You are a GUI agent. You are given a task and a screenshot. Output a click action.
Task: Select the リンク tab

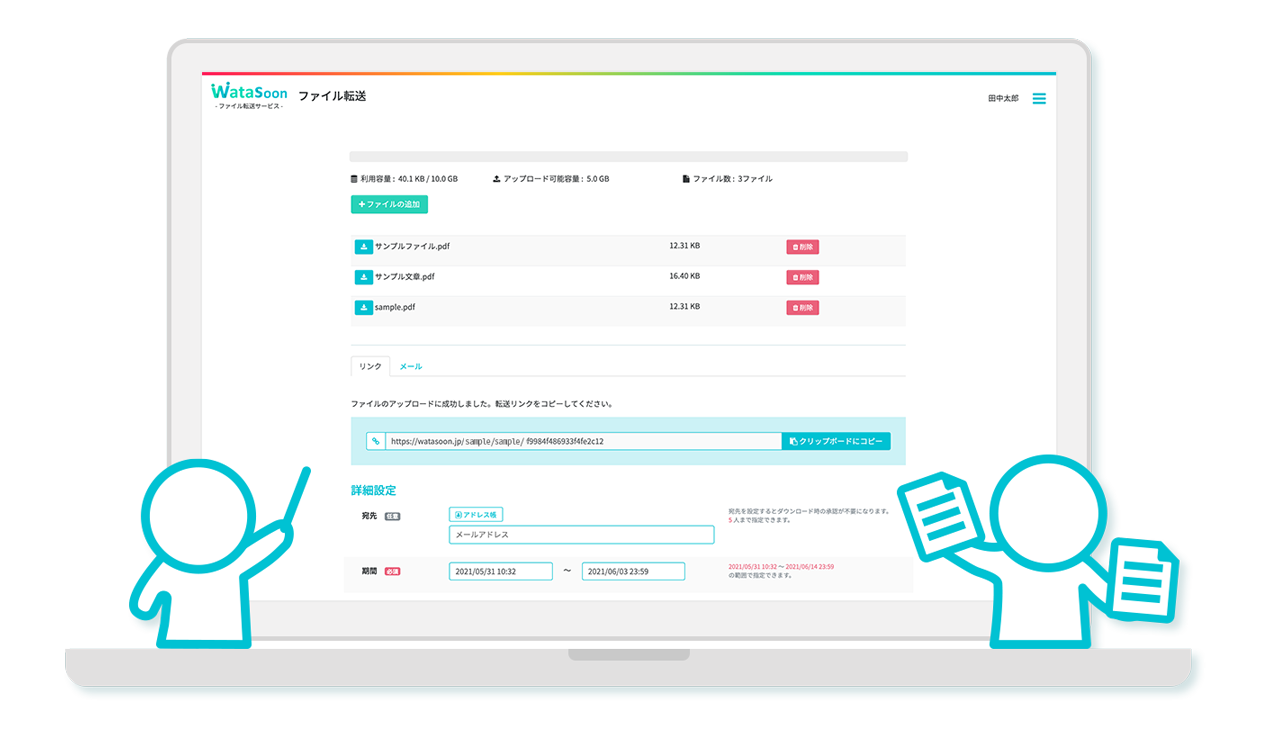370,366
